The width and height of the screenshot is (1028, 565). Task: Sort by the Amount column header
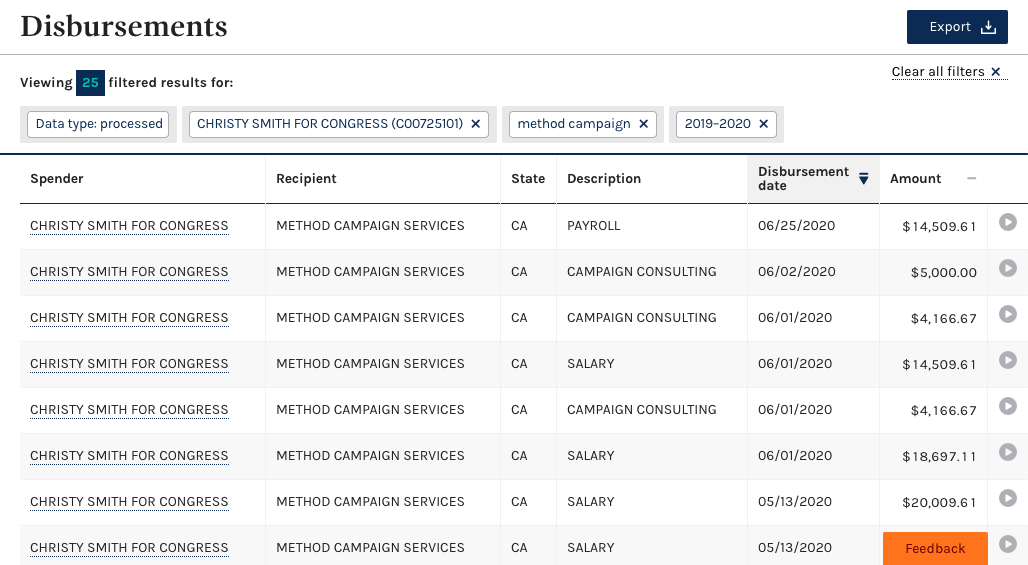pyautogui.click(x=916, y=179)
